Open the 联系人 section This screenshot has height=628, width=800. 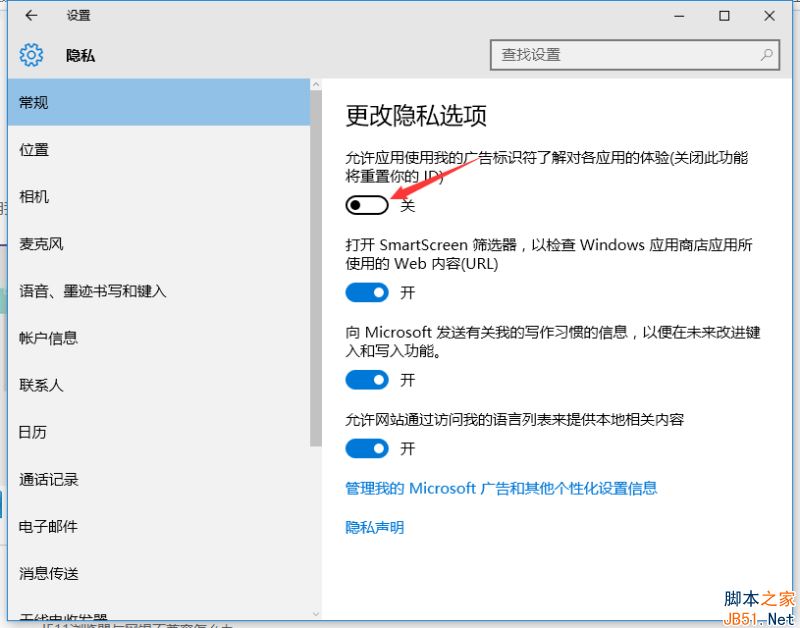[159, 385]
